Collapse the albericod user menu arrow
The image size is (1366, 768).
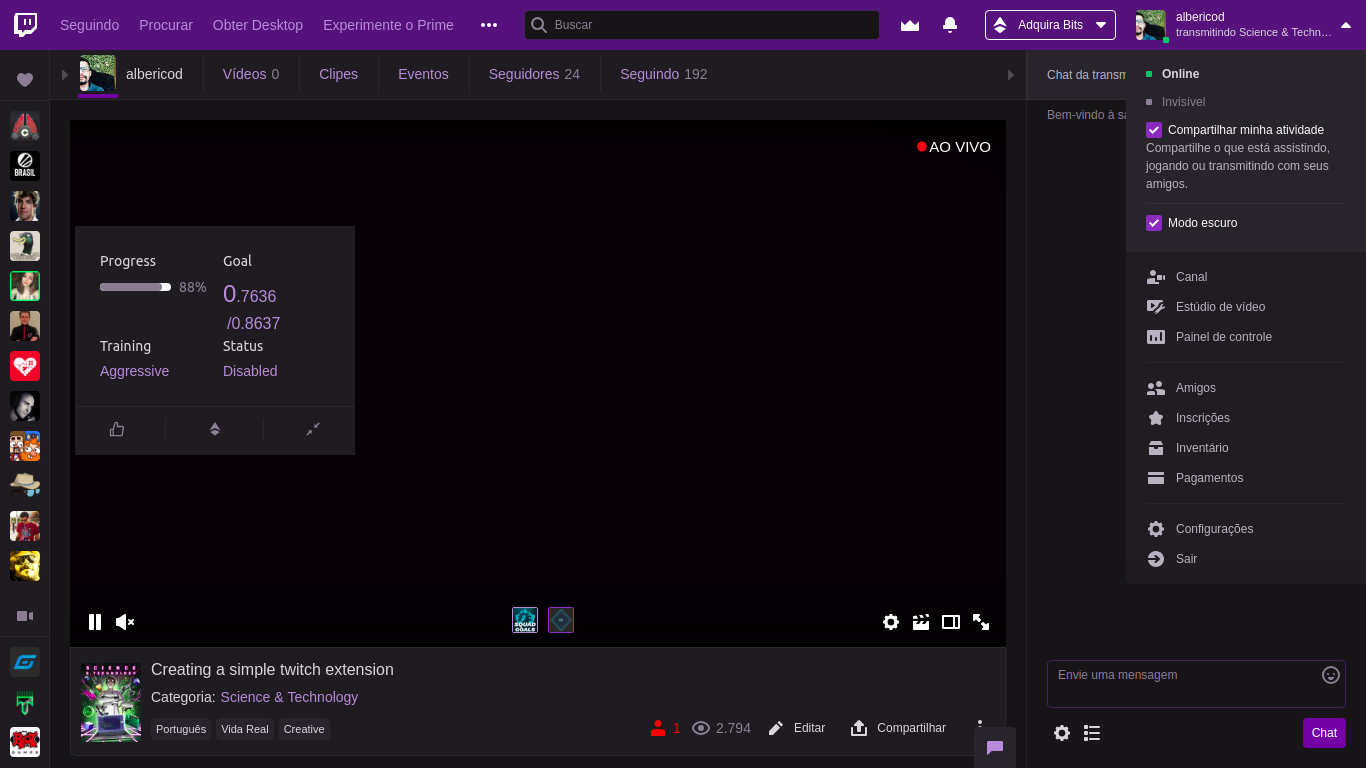click(1346, 25)
